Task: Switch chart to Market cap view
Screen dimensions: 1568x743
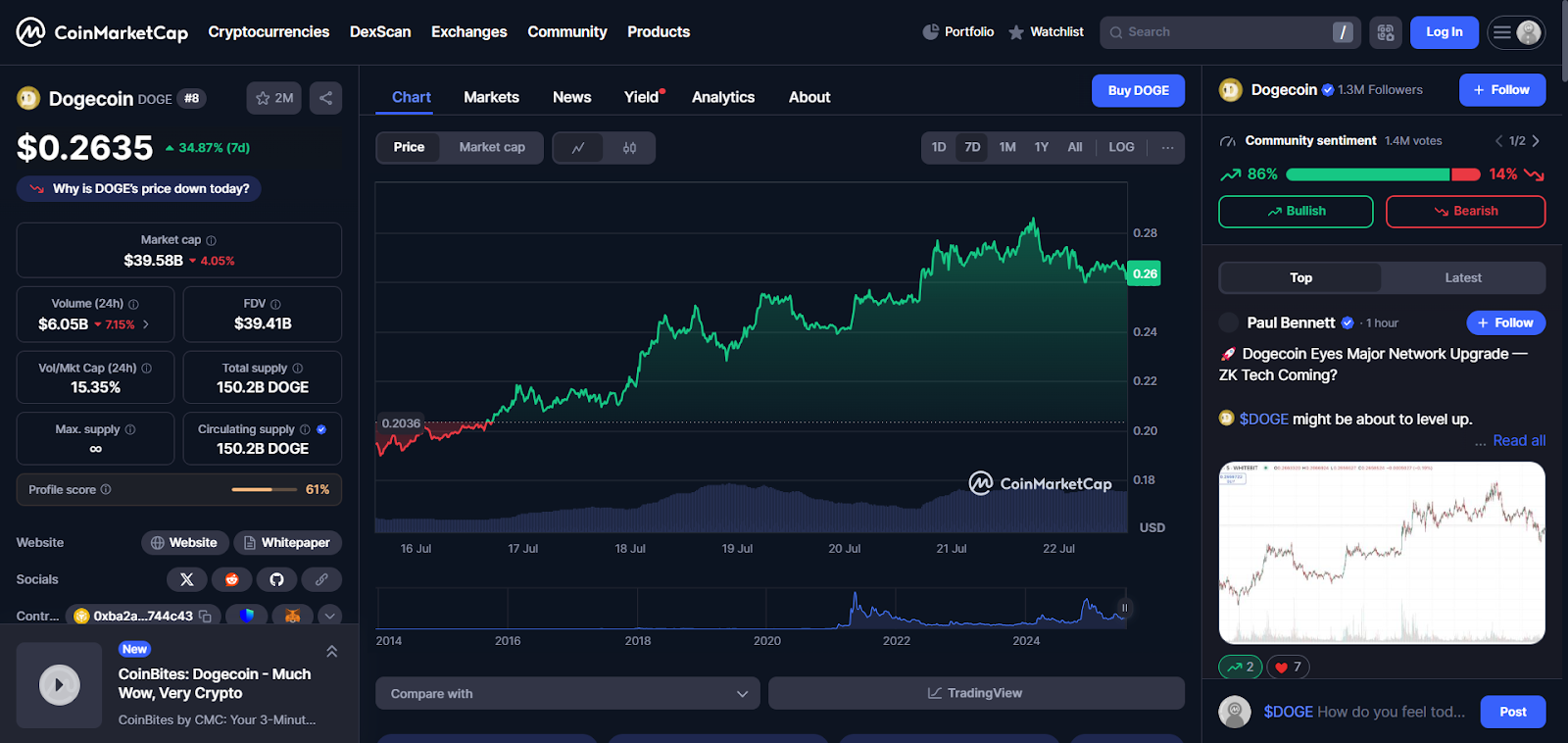Action: pyautogui.click(x=492, y=147)
